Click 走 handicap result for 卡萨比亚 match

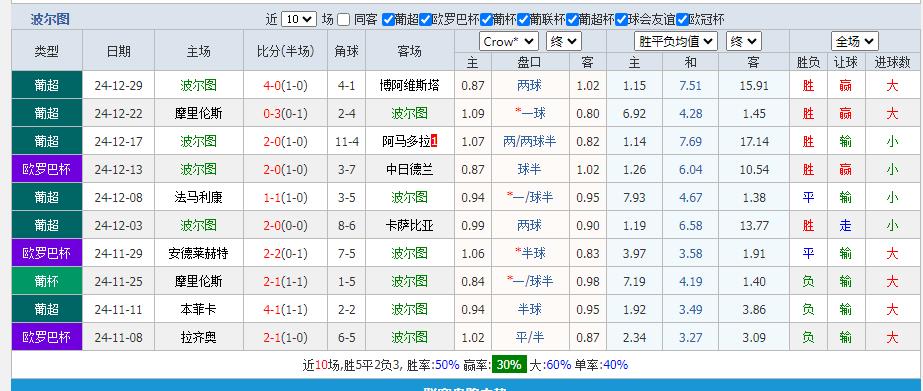coord(845,226)
